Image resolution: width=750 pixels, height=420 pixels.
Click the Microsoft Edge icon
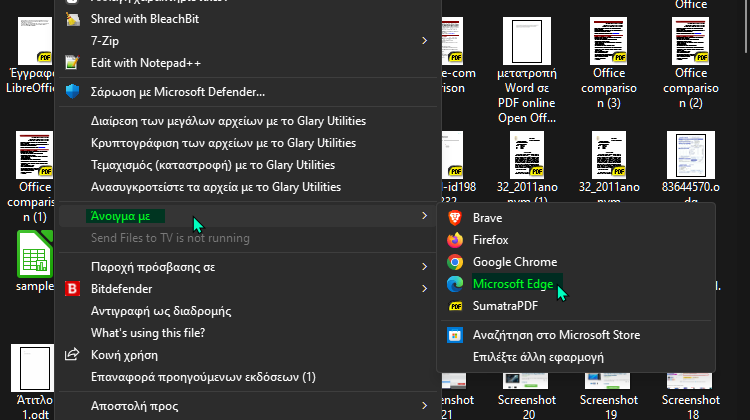coord(455,284)
